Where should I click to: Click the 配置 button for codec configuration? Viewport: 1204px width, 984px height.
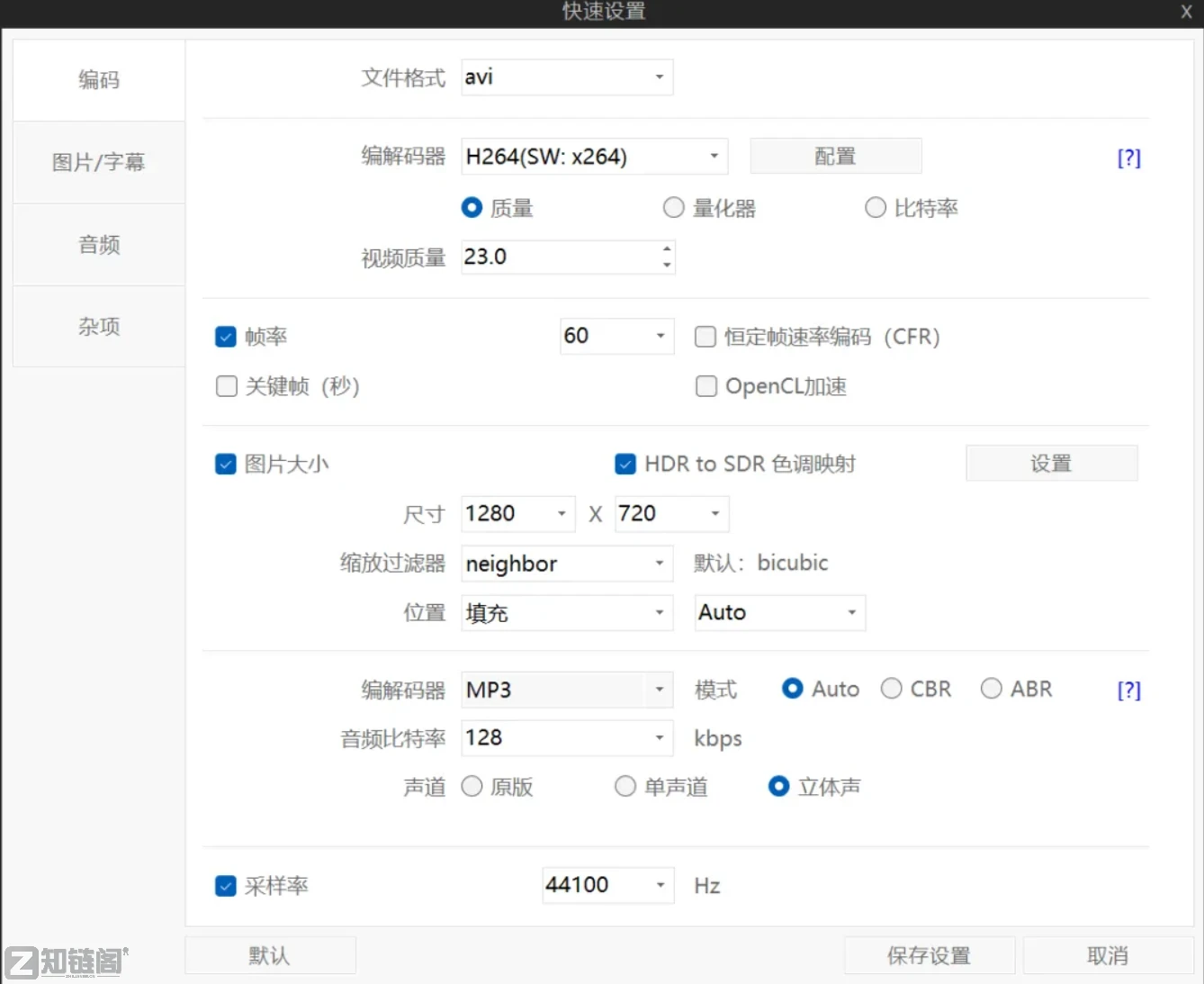(x=834, y=156)
